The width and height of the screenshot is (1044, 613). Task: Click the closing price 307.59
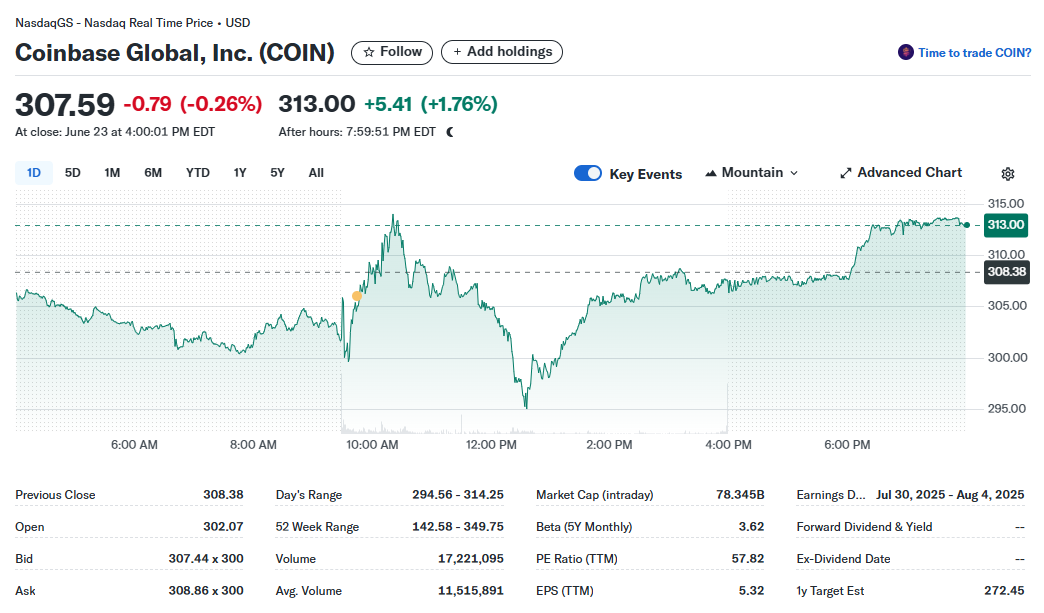point(65,105)
